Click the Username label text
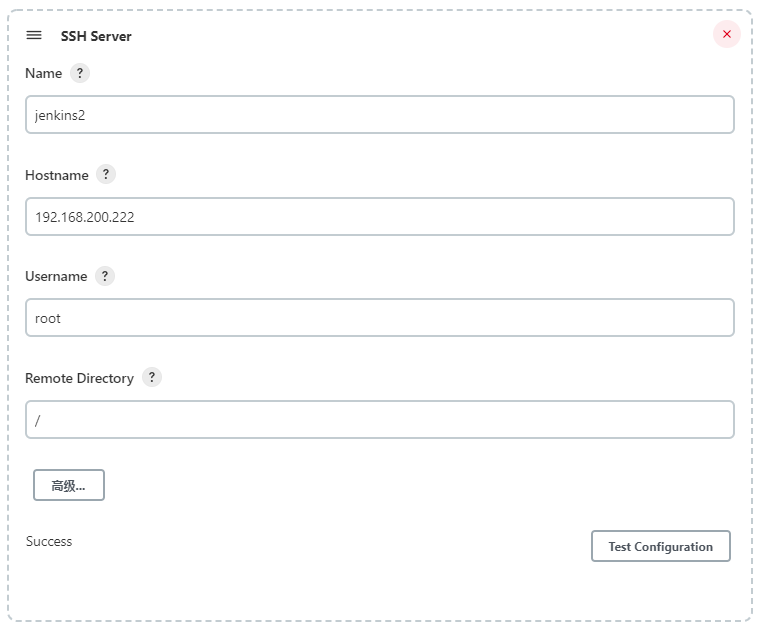 click(56, 276)
